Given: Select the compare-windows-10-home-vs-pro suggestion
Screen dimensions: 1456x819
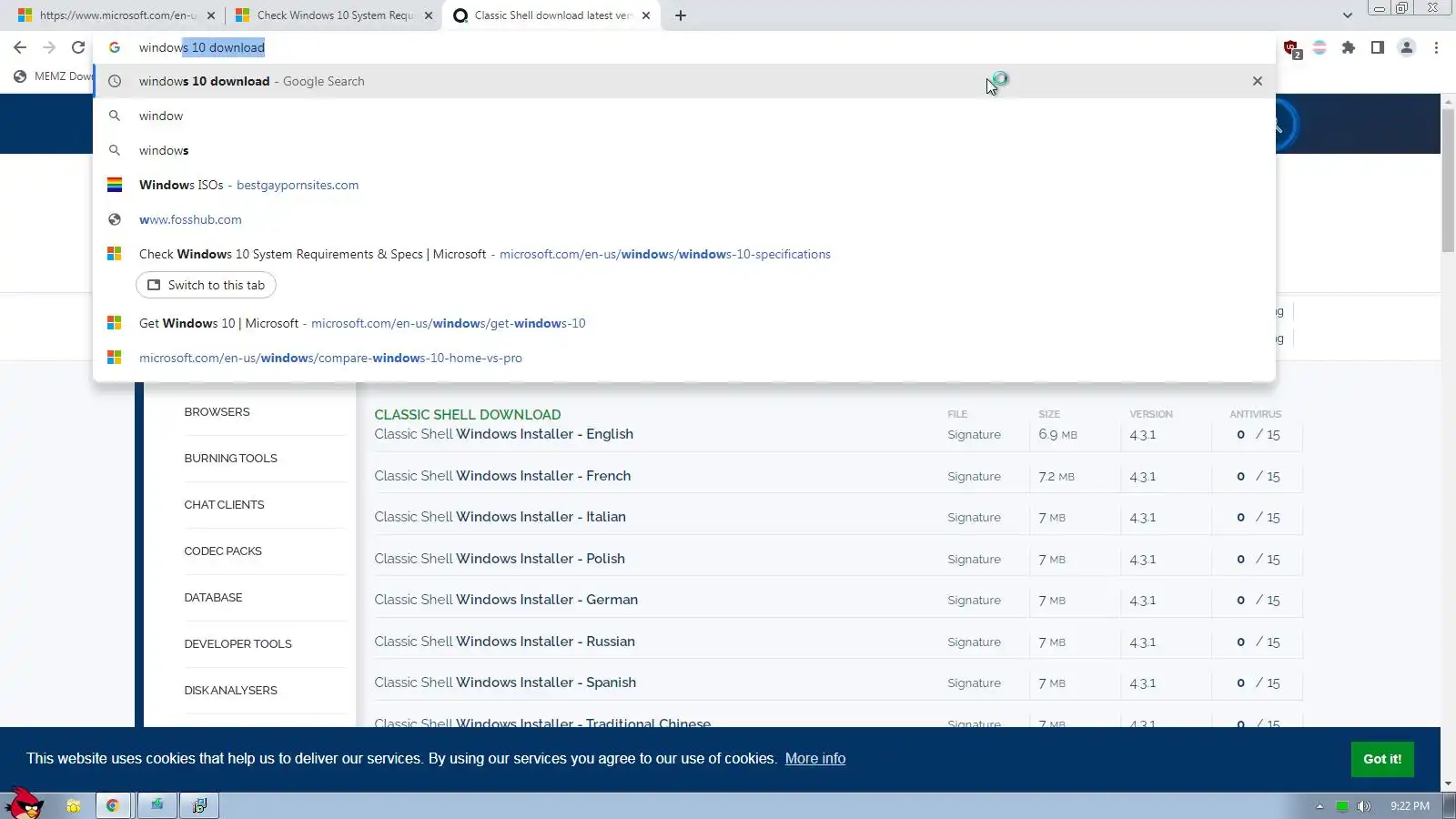Looking at the screenshot, I should point(682,358).
